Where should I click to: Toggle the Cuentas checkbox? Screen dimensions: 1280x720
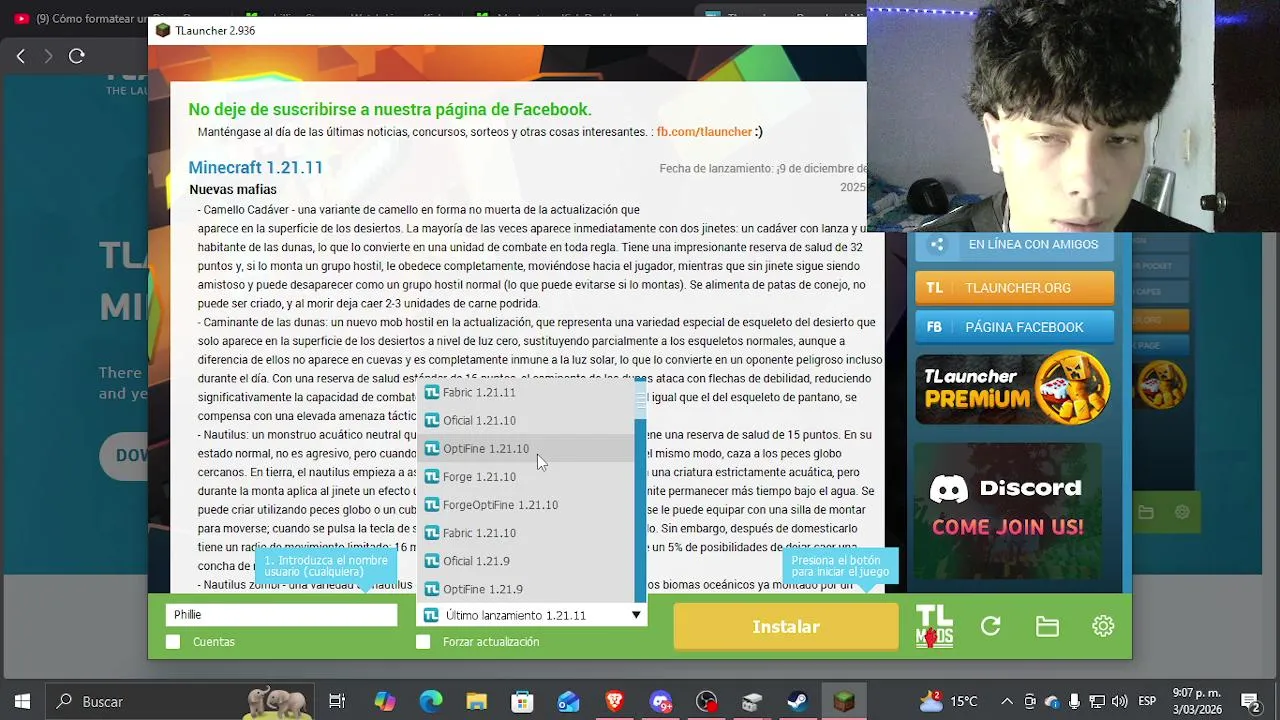pyautogui.click(x=173, y=642)
